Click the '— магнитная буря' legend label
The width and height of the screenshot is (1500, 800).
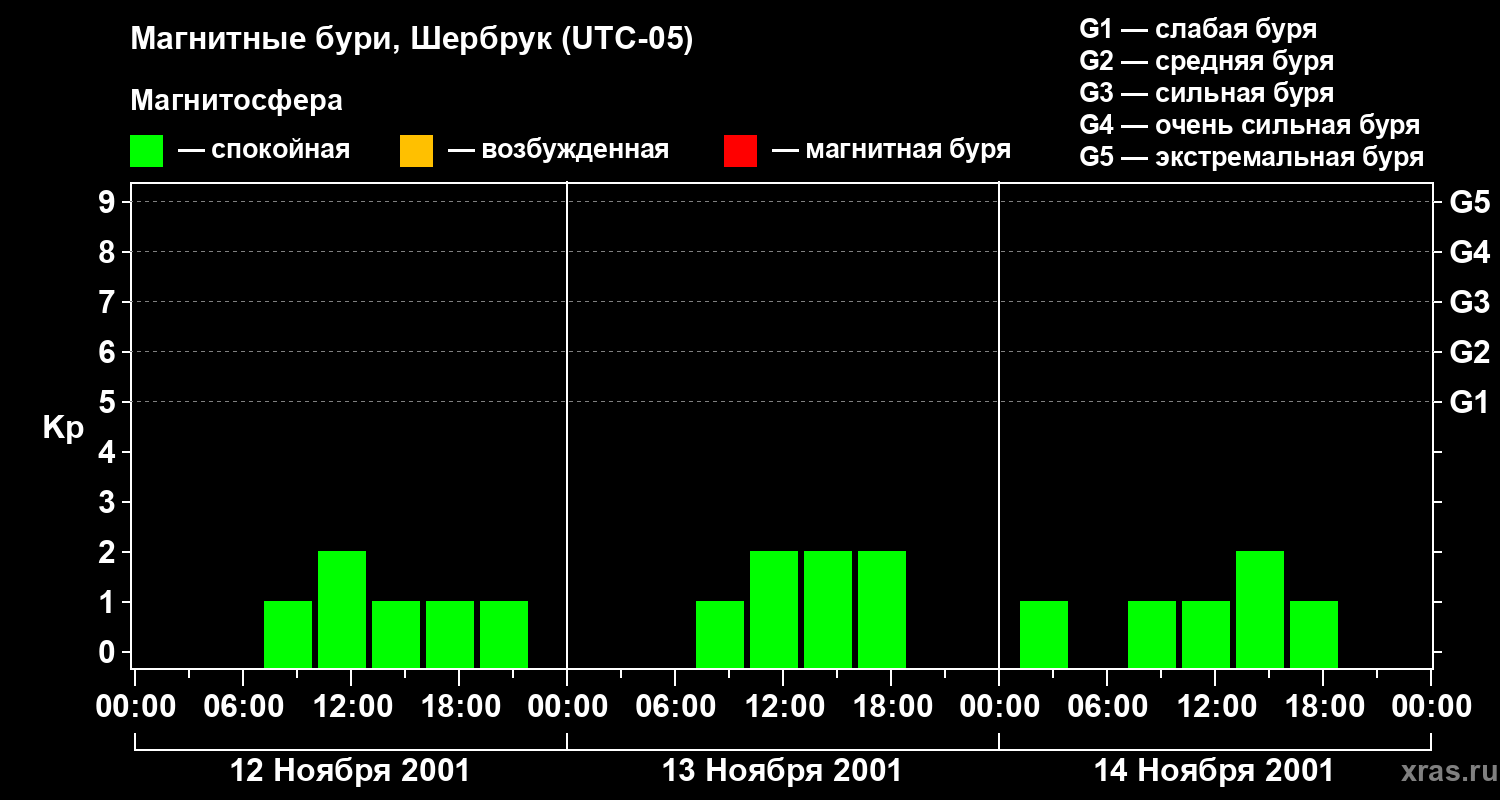[891, 150]
